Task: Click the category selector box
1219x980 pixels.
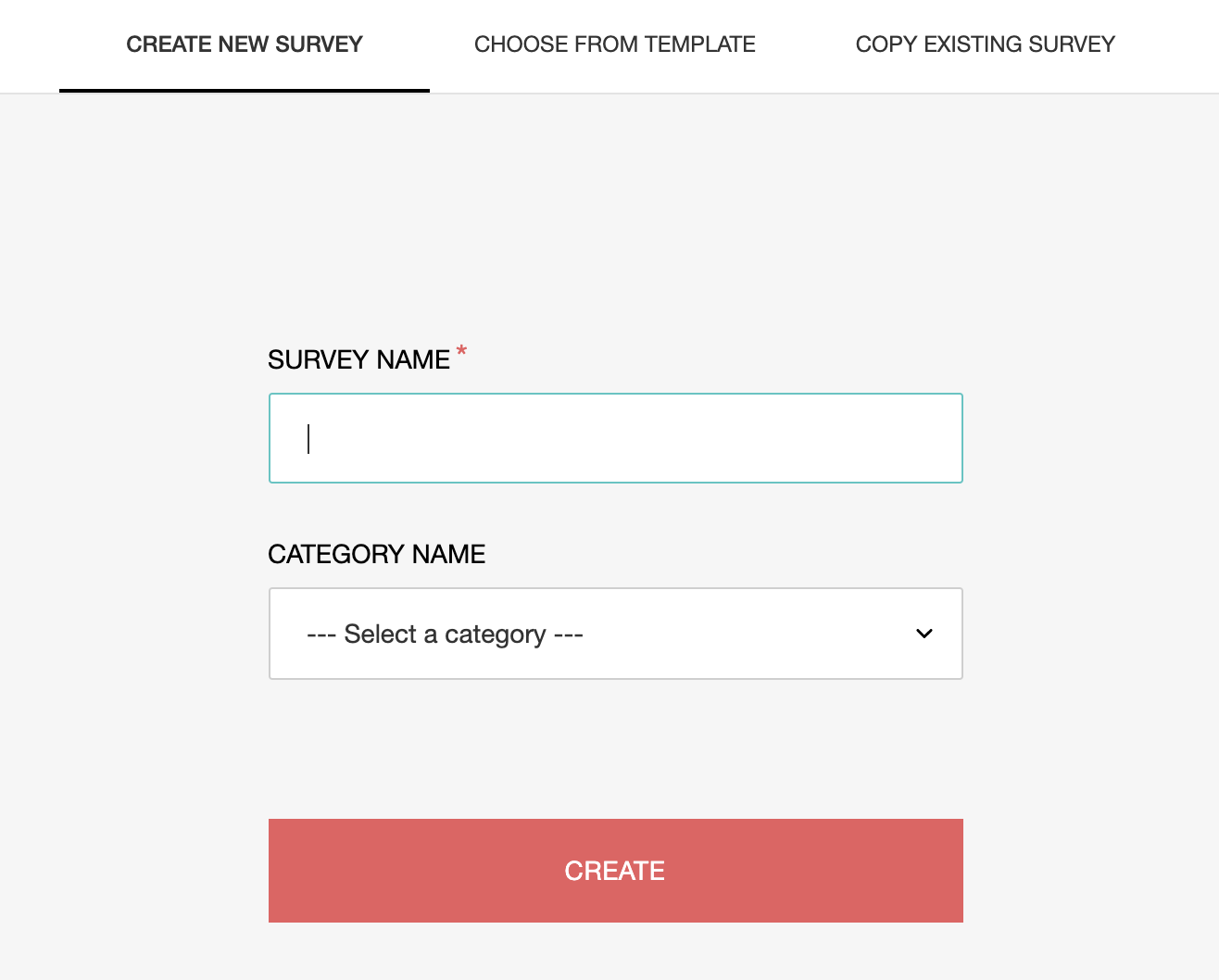Action: 615,634
